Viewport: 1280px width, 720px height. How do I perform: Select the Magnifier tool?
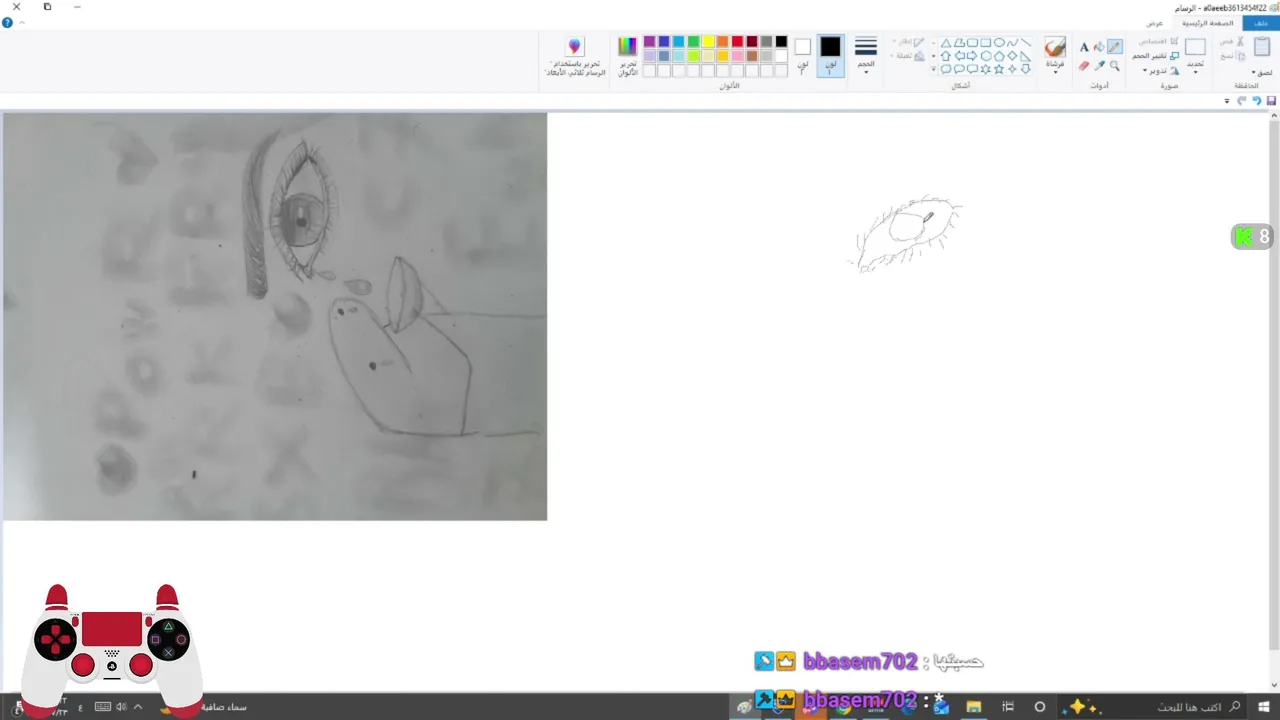[x=1114, y=66]
